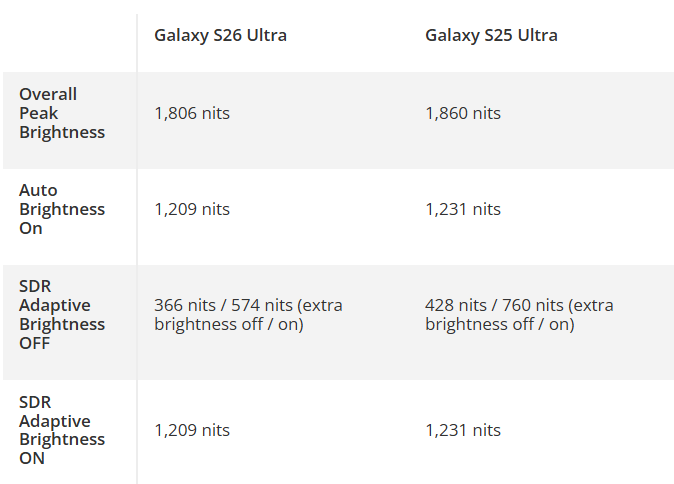Select S25 Ultra's SDR Adaptive Brightness ON value

463,430
